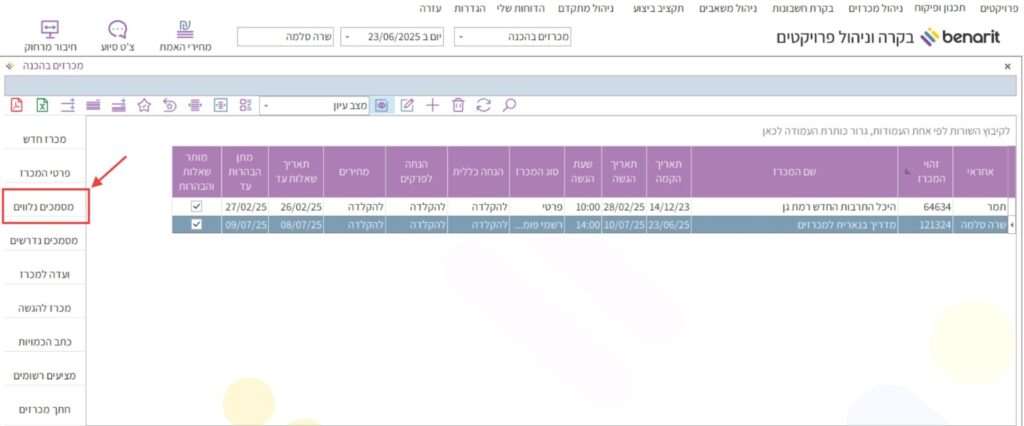The width and height of the screenshot is (1024, 426).
Task: Export the table to Excel
Action: pos(43,104)
